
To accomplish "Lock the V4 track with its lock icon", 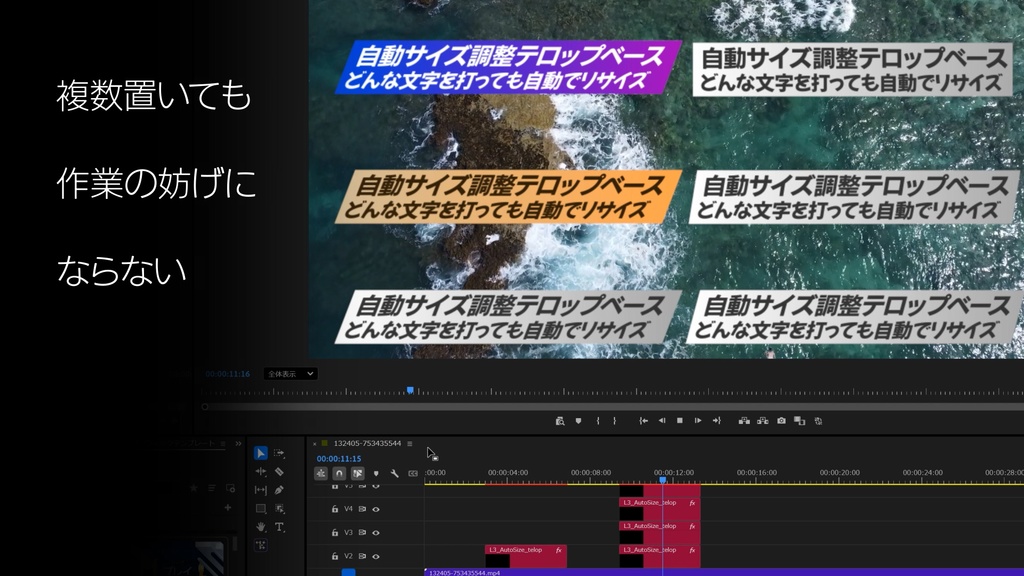I will (335, 509).
